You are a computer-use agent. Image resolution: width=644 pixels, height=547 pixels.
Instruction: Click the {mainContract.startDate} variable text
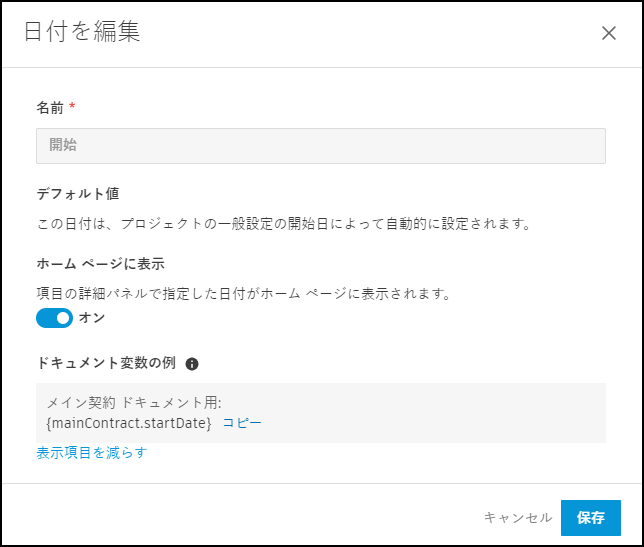coord(129,423)
